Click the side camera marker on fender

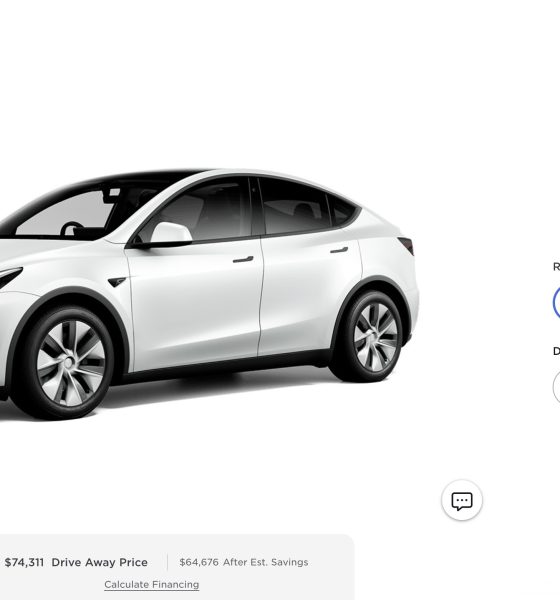tap(117, 282)
